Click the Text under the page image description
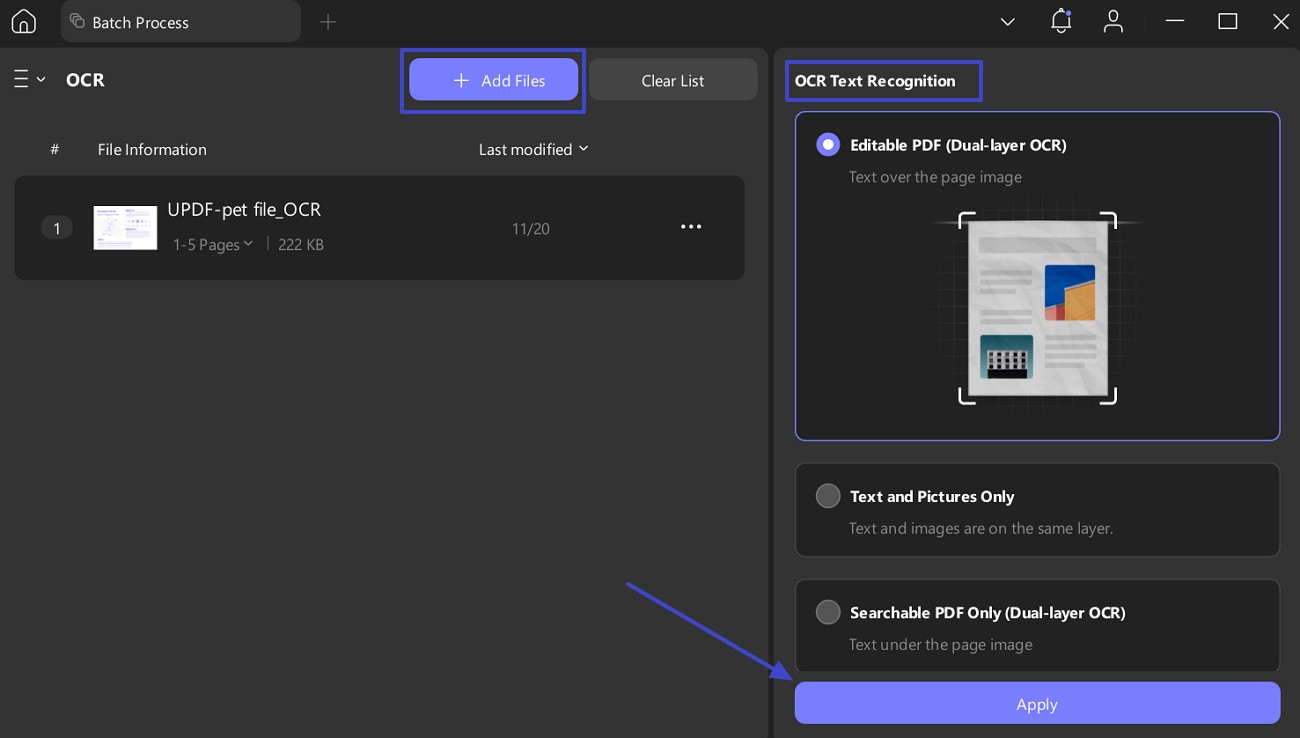The height and width of the screenshot is (738, 1300). [x=940, y=645]
